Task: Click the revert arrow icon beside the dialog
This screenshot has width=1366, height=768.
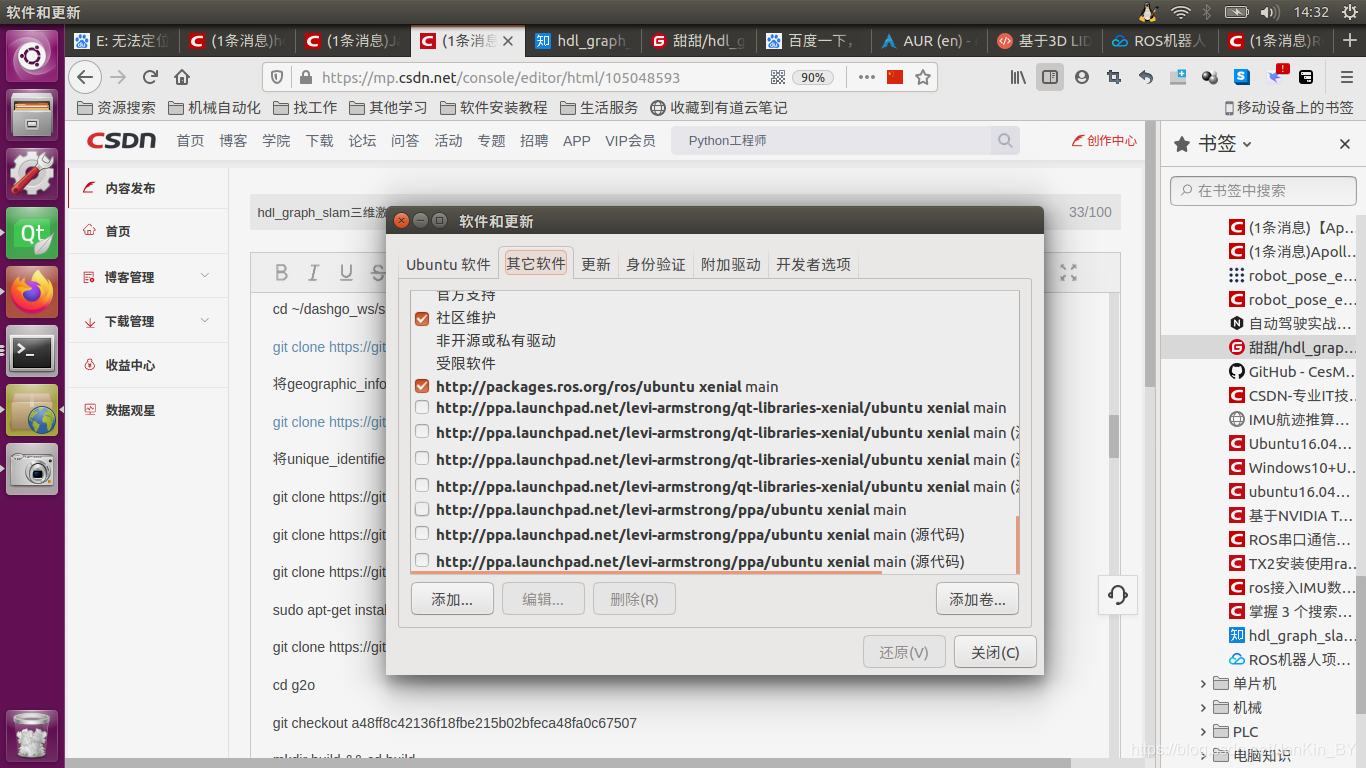Action: click(1117, 594)
